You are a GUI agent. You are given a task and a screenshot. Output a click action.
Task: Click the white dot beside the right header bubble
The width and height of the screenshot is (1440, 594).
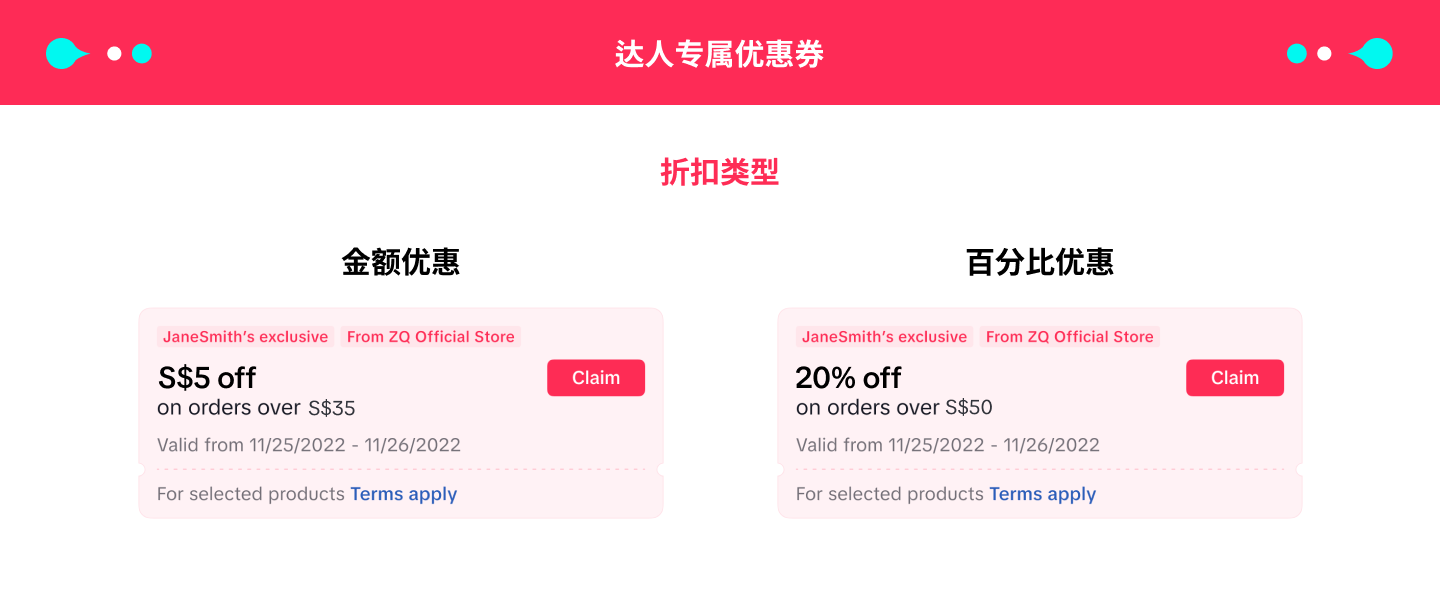1324,53
